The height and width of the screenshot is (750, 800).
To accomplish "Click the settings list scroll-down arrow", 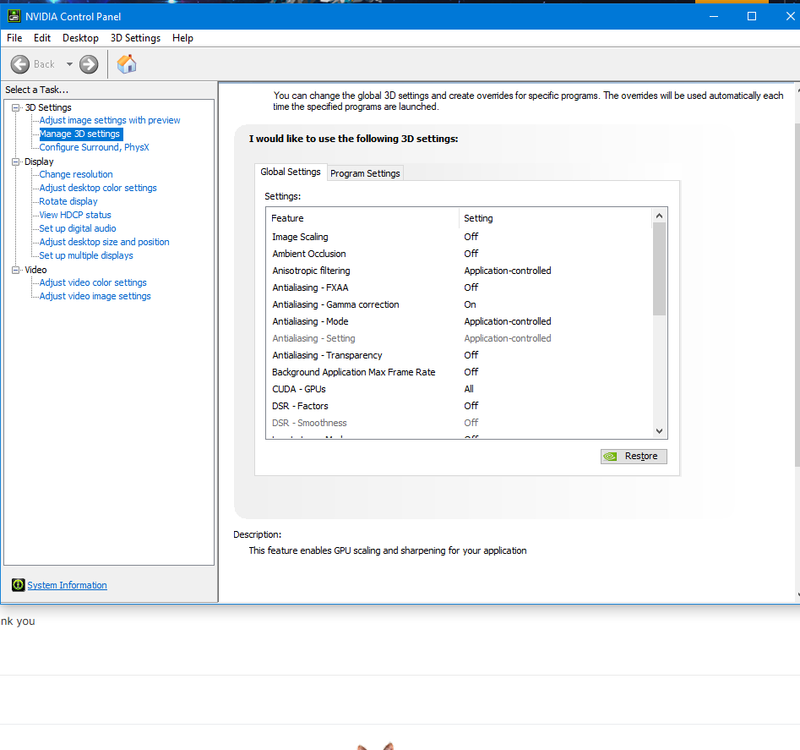I will [x=659, y=431].
